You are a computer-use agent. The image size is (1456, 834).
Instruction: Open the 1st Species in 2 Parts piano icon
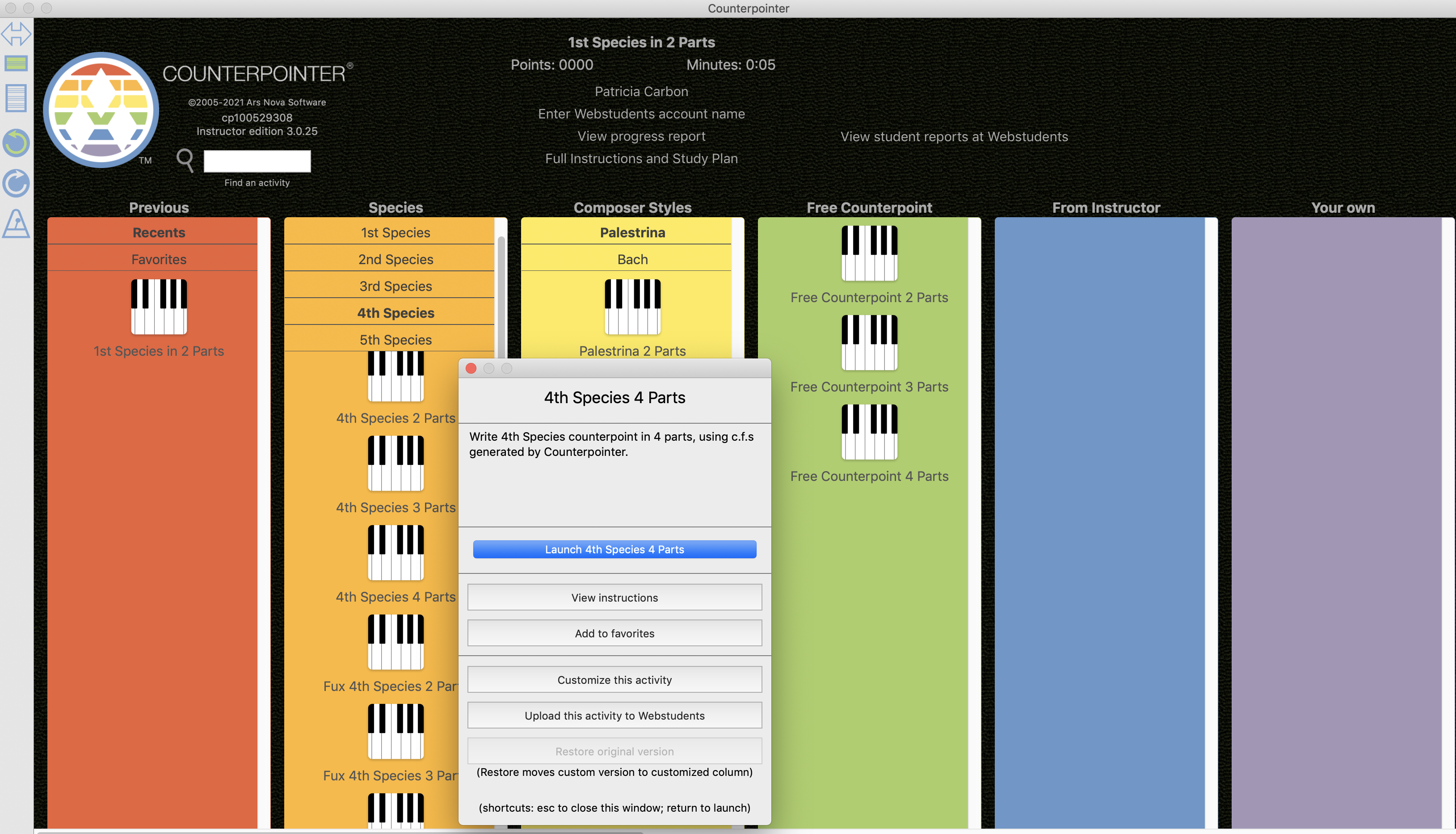[159, 307]
